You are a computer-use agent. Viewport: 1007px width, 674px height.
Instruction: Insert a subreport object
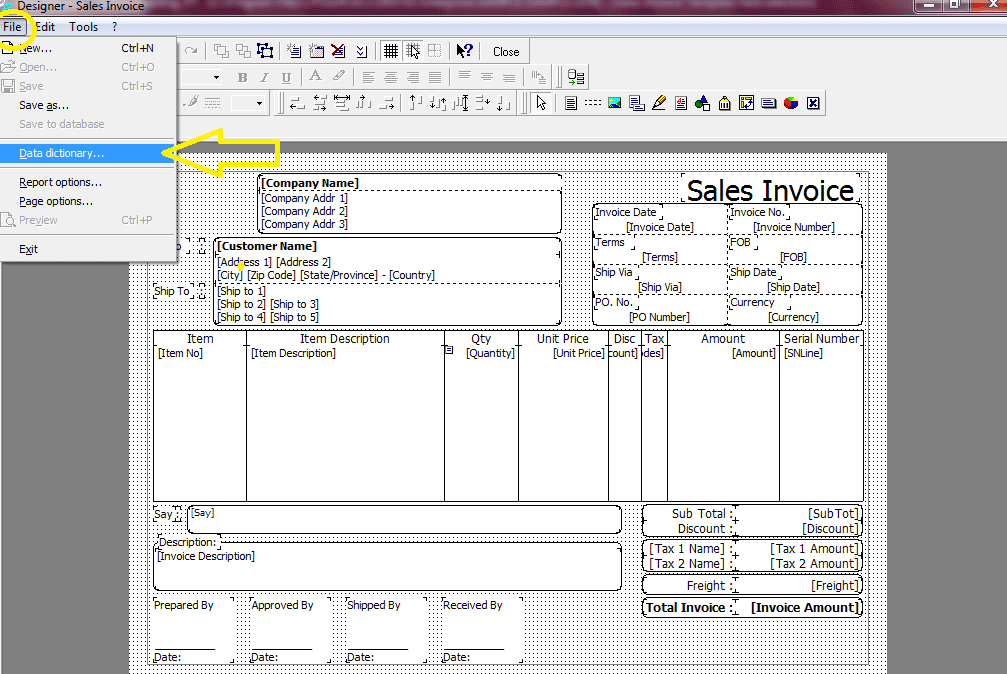coord(636,103)
